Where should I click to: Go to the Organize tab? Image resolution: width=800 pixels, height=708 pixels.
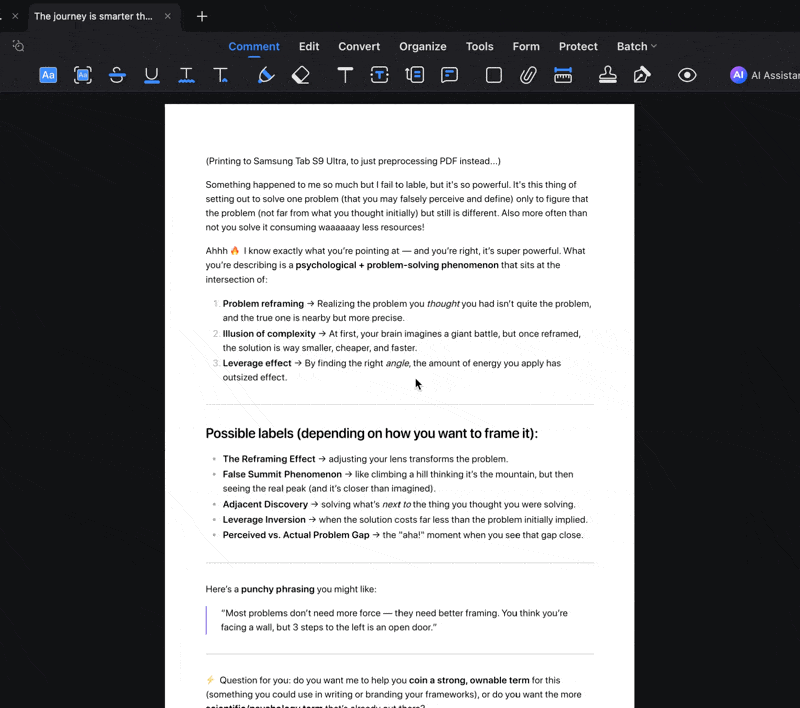pyautogui.click(x=423, y=46)
